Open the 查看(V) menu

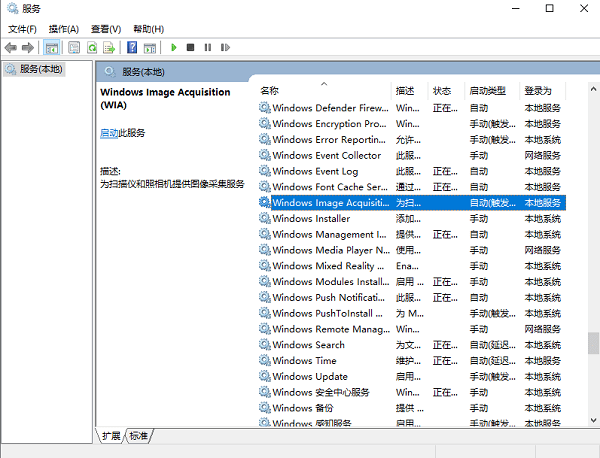pyautogui.click(x=106, y=29)
